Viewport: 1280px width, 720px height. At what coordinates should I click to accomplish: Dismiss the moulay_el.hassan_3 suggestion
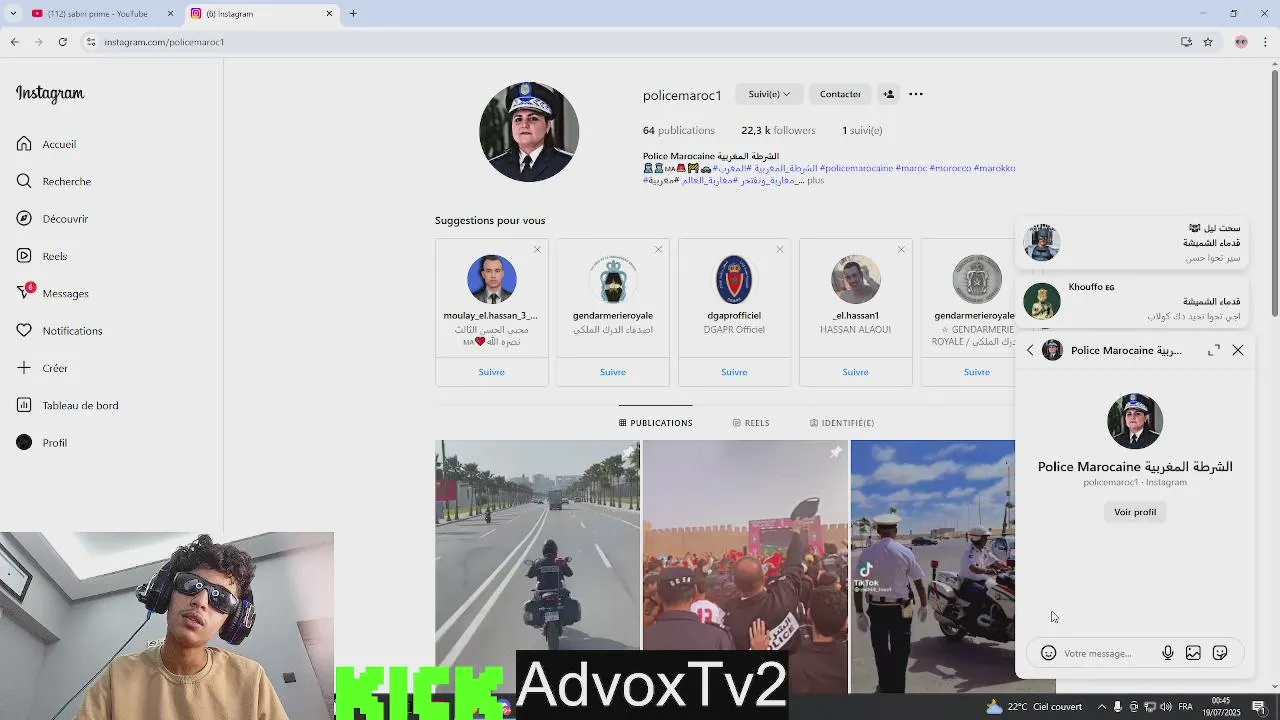tap(537, 249)
